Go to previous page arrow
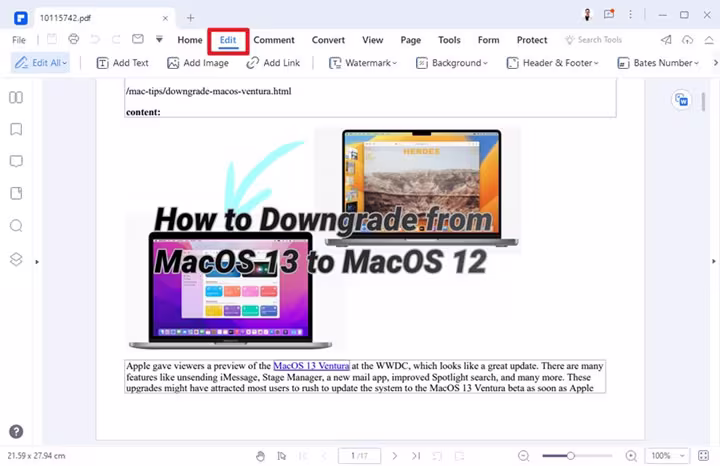 pyautogui.click(x=324, y=456)
